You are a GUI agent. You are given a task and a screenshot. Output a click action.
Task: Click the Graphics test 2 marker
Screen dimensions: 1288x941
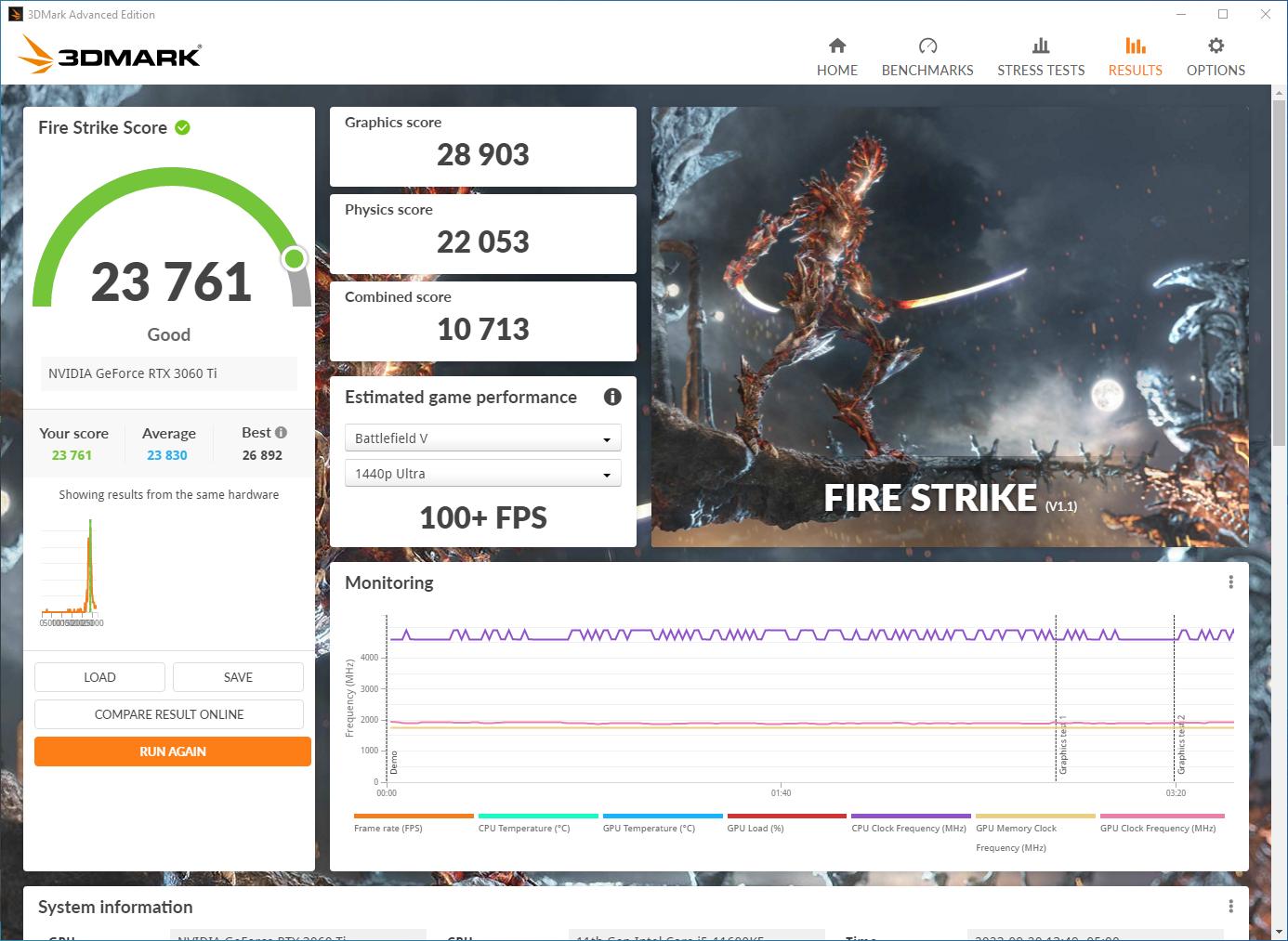click(1181, 745)
